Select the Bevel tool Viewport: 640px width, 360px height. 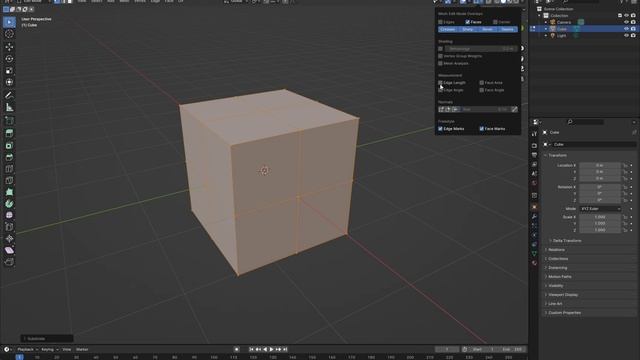coord(9,157)
